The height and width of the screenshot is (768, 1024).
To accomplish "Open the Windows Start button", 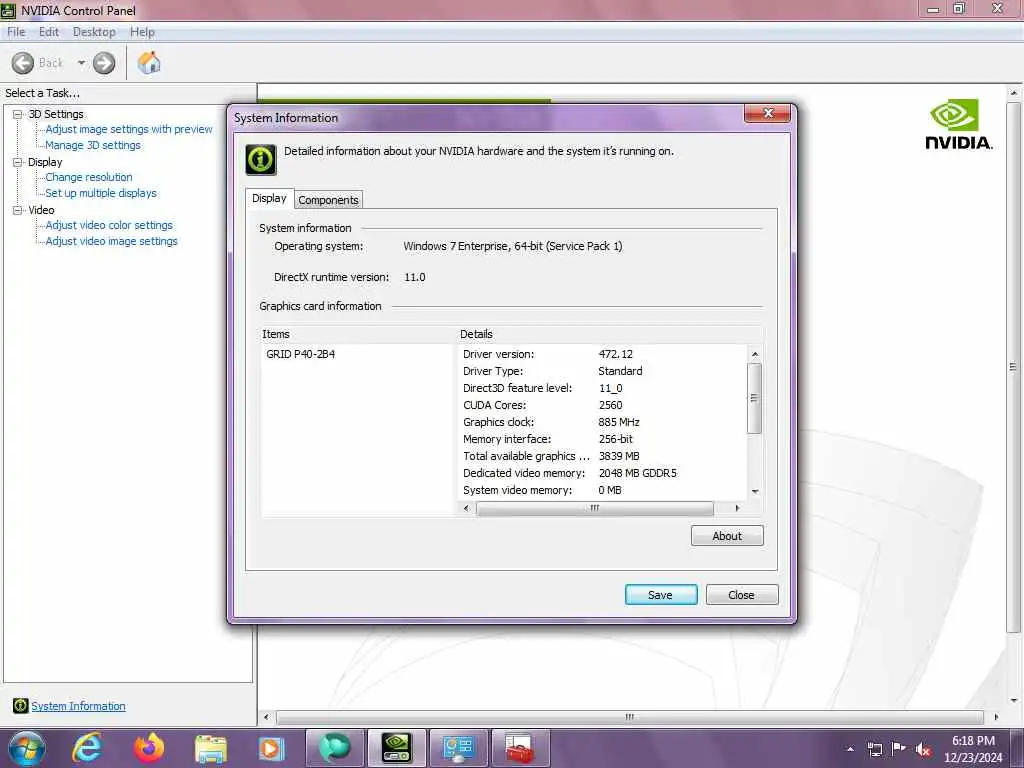I will click(x=27, y=748).
